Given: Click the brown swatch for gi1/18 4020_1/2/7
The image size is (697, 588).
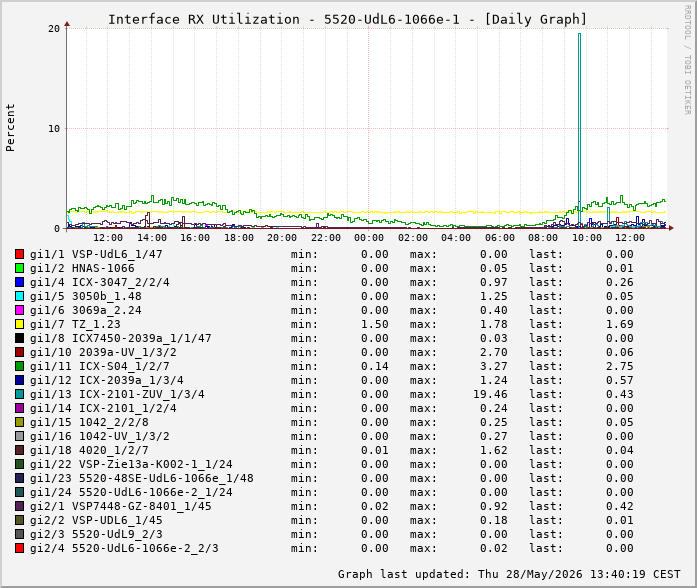Looking at the screenshot, I should point(19,450).
